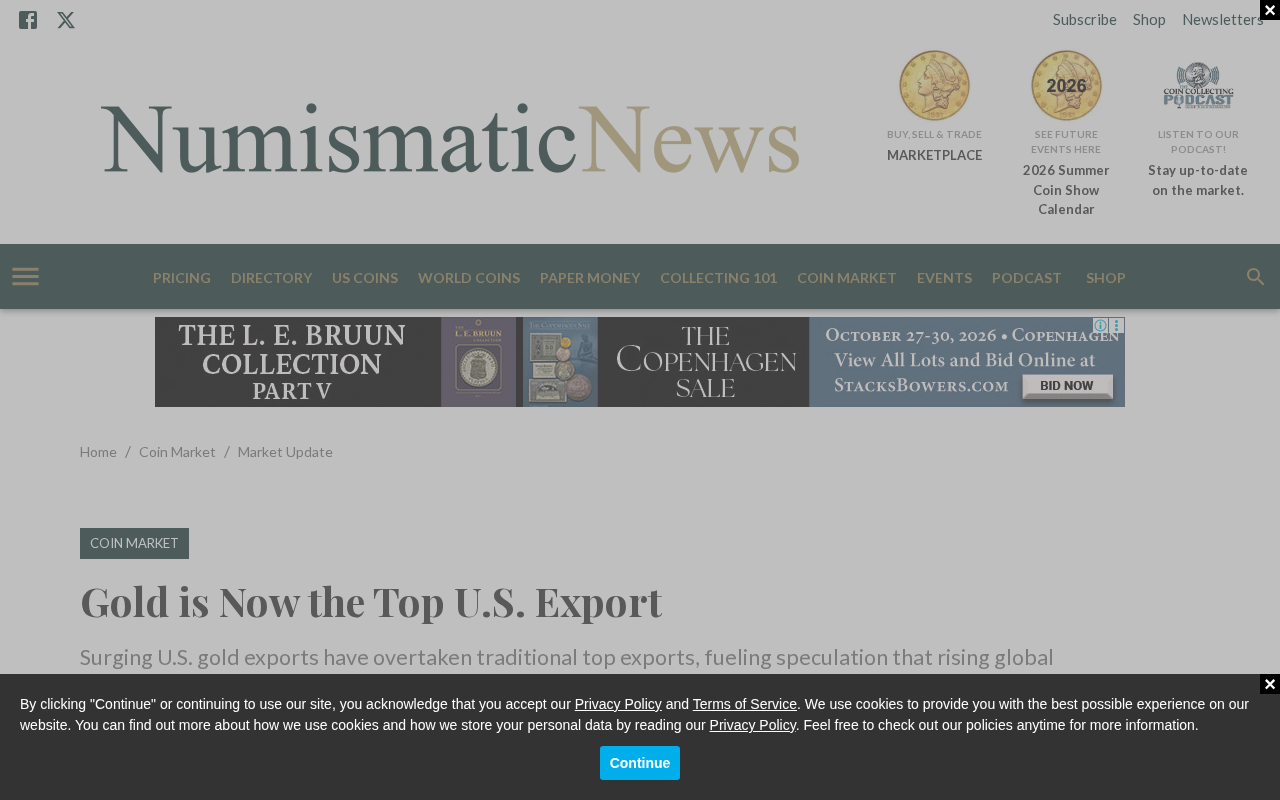Open Collecting 101 section

(719, 278)
